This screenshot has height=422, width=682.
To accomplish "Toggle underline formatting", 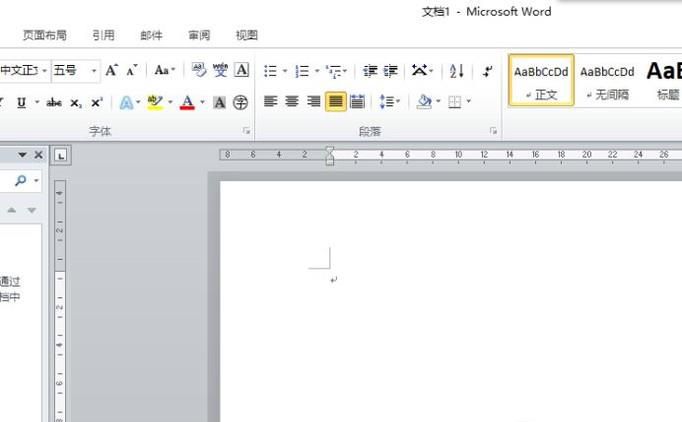I will point(21,103).
